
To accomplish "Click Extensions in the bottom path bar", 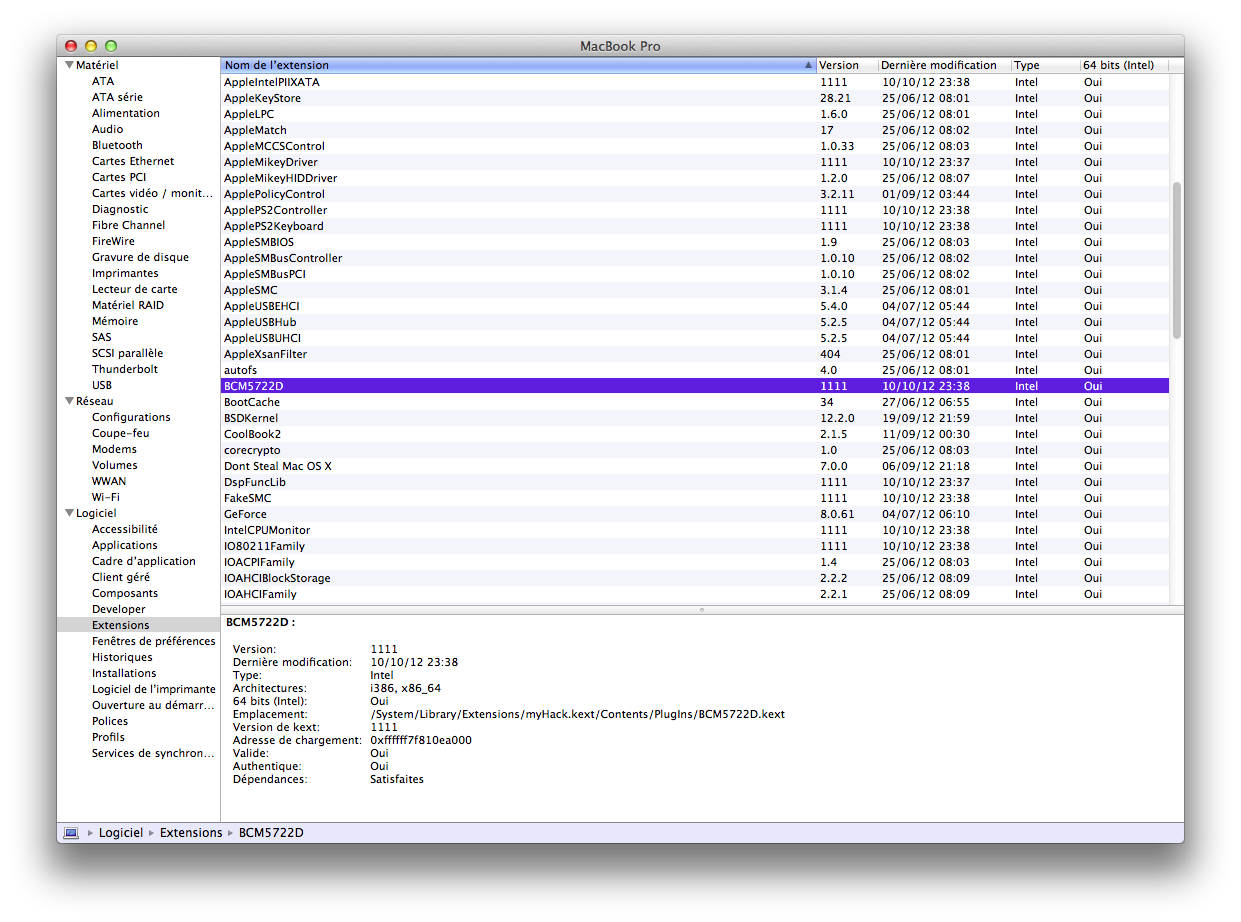I will coord(190,831).
